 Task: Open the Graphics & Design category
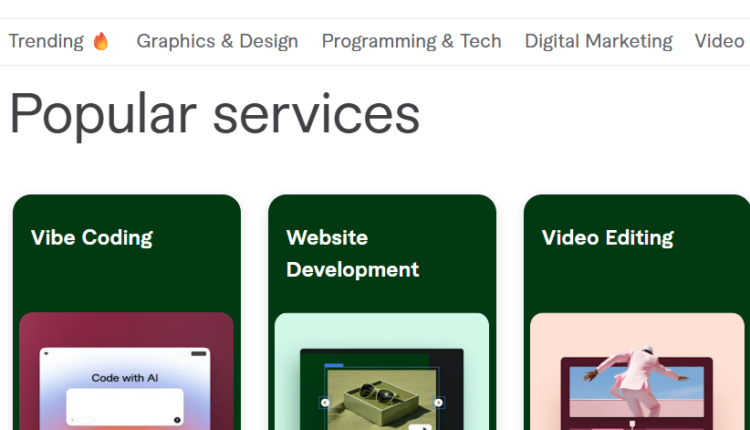pos(217,41)
